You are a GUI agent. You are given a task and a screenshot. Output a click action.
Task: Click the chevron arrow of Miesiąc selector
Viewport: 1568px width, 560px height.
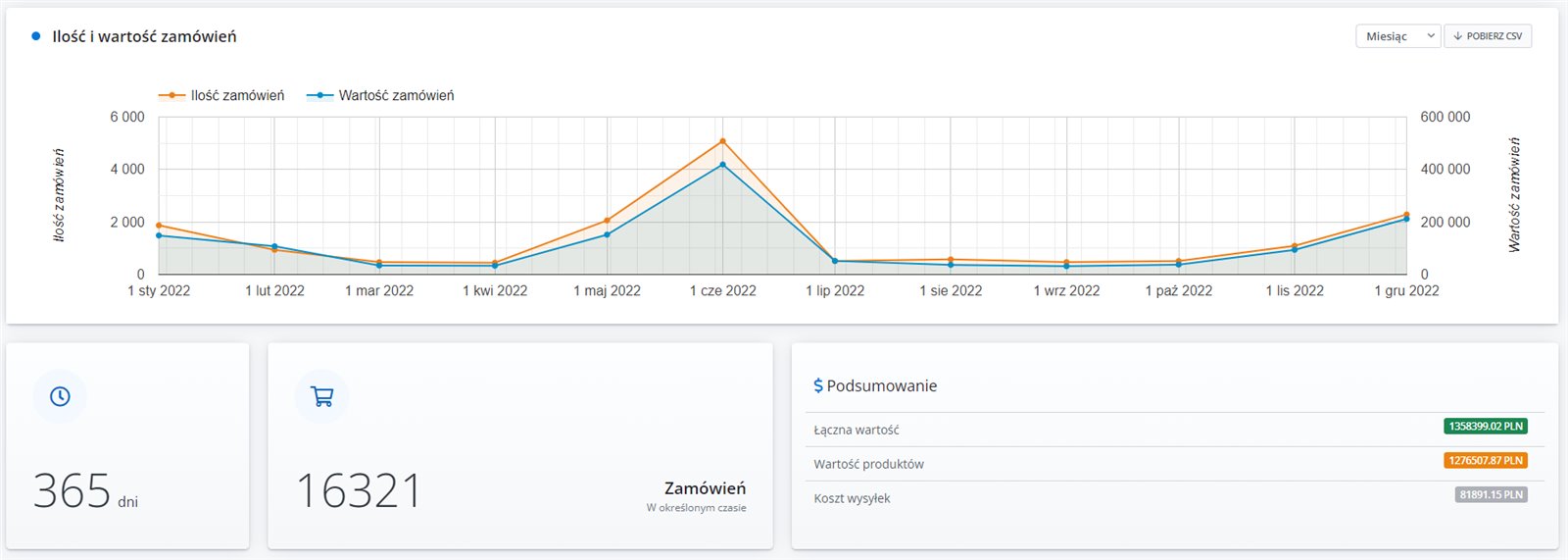click(1431, 36)
